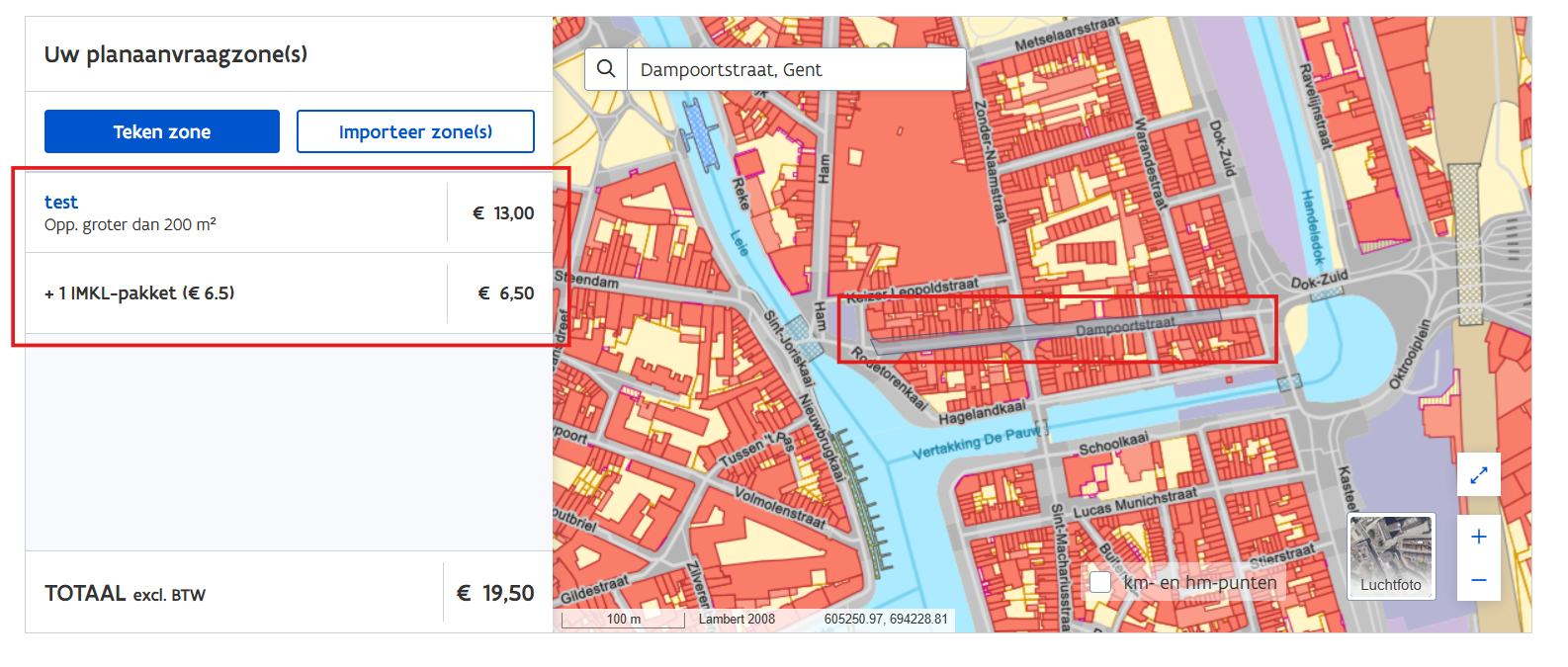
Task: Click the TOTAAL amount € 19,50
Action: pos(495,593)
